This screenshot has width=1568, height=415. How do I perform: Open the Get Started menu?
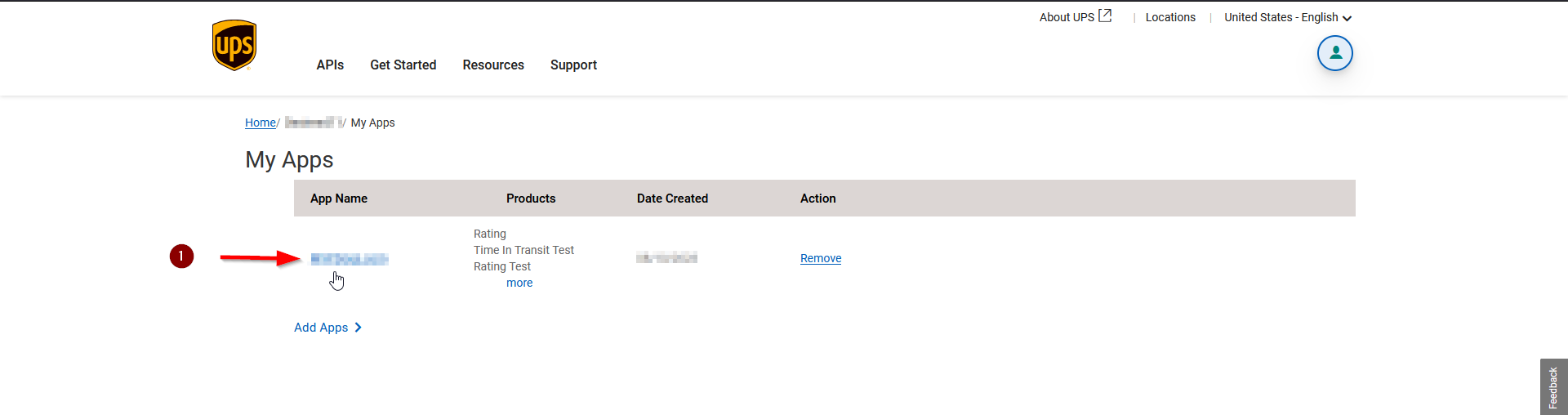coord(403,65)
